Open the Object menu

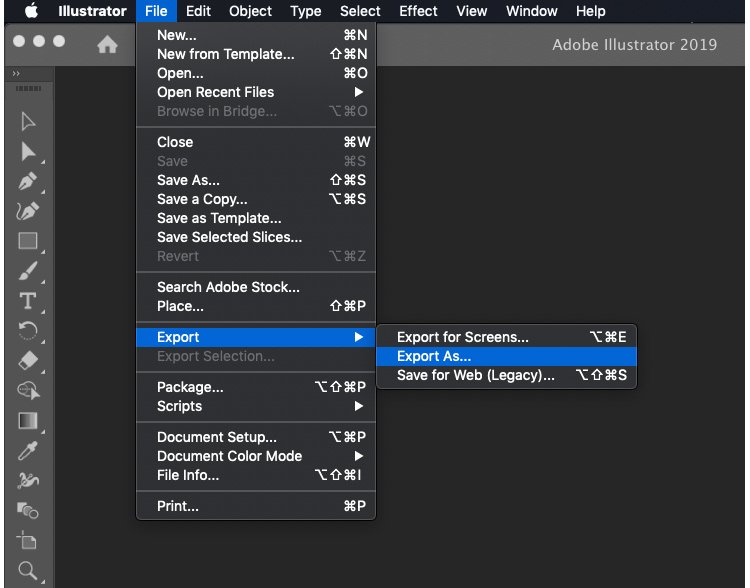click(250, 11)
